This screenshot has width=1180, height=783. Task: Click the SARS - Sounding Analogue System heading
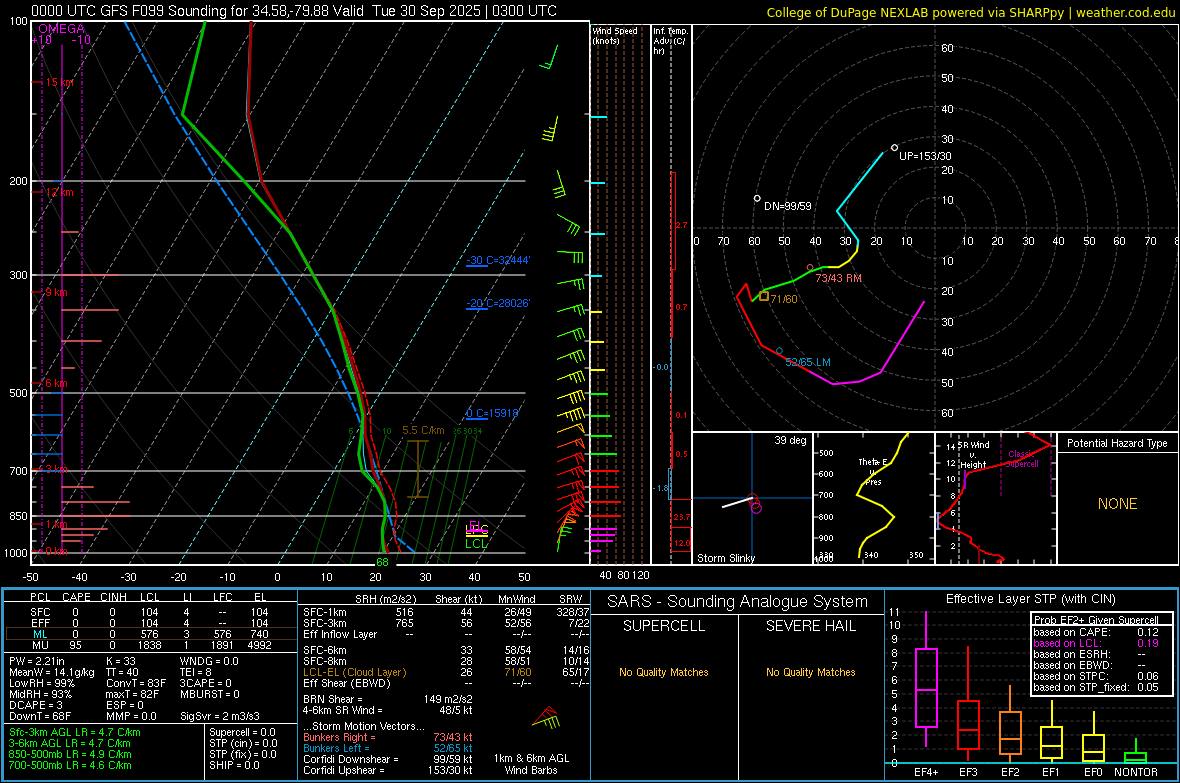pos(738,602)
